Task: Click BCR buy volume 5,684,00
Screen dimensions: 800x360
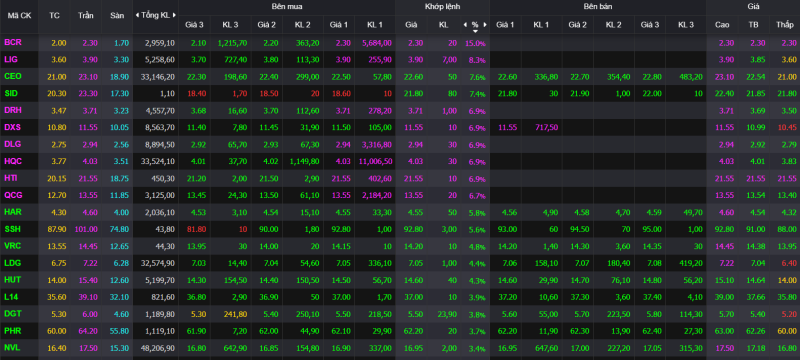Action: click(377, 43)
